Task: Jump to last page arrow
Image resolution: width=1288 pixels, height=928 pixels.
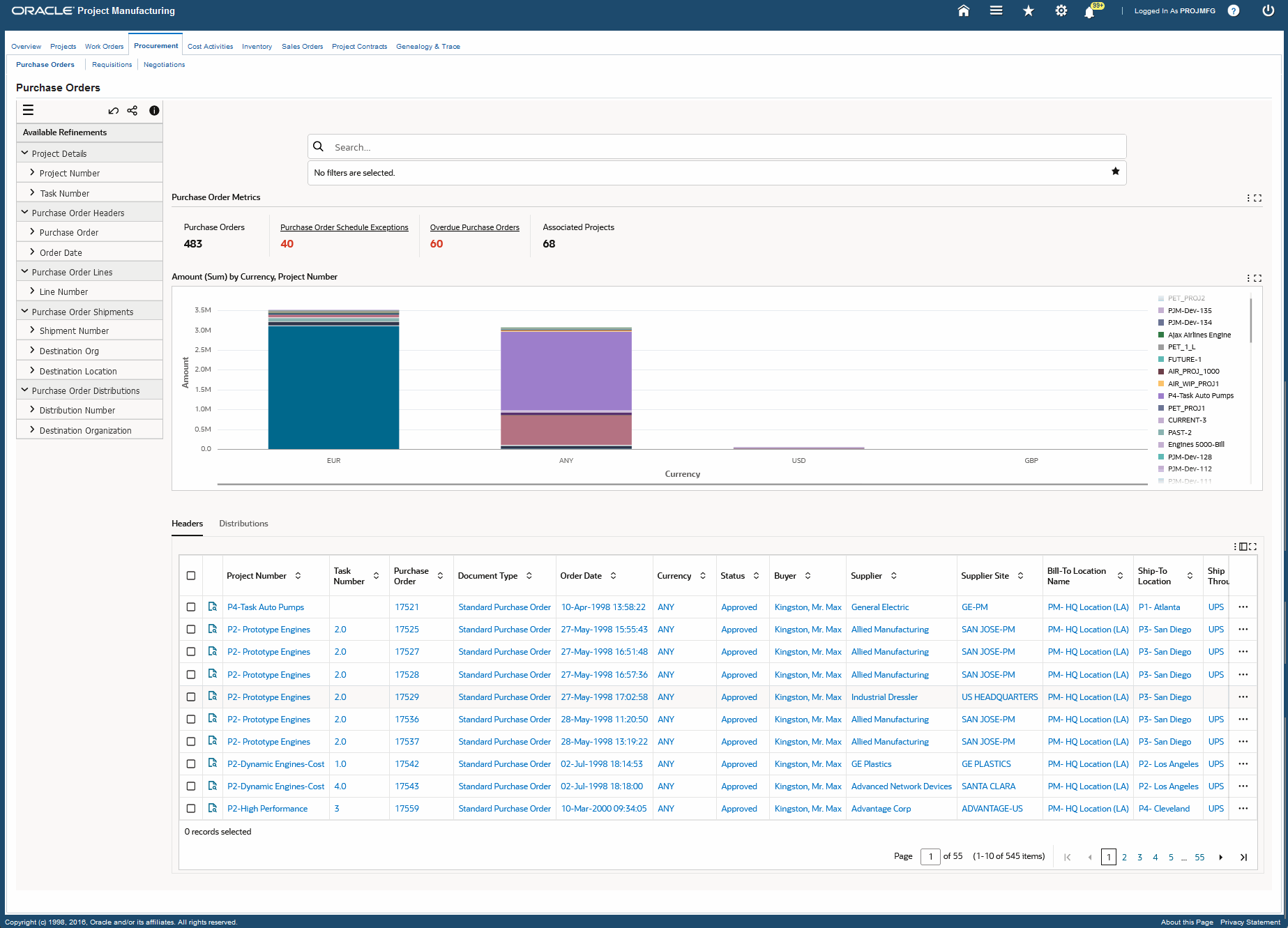Action: (x=1243, y=857)
